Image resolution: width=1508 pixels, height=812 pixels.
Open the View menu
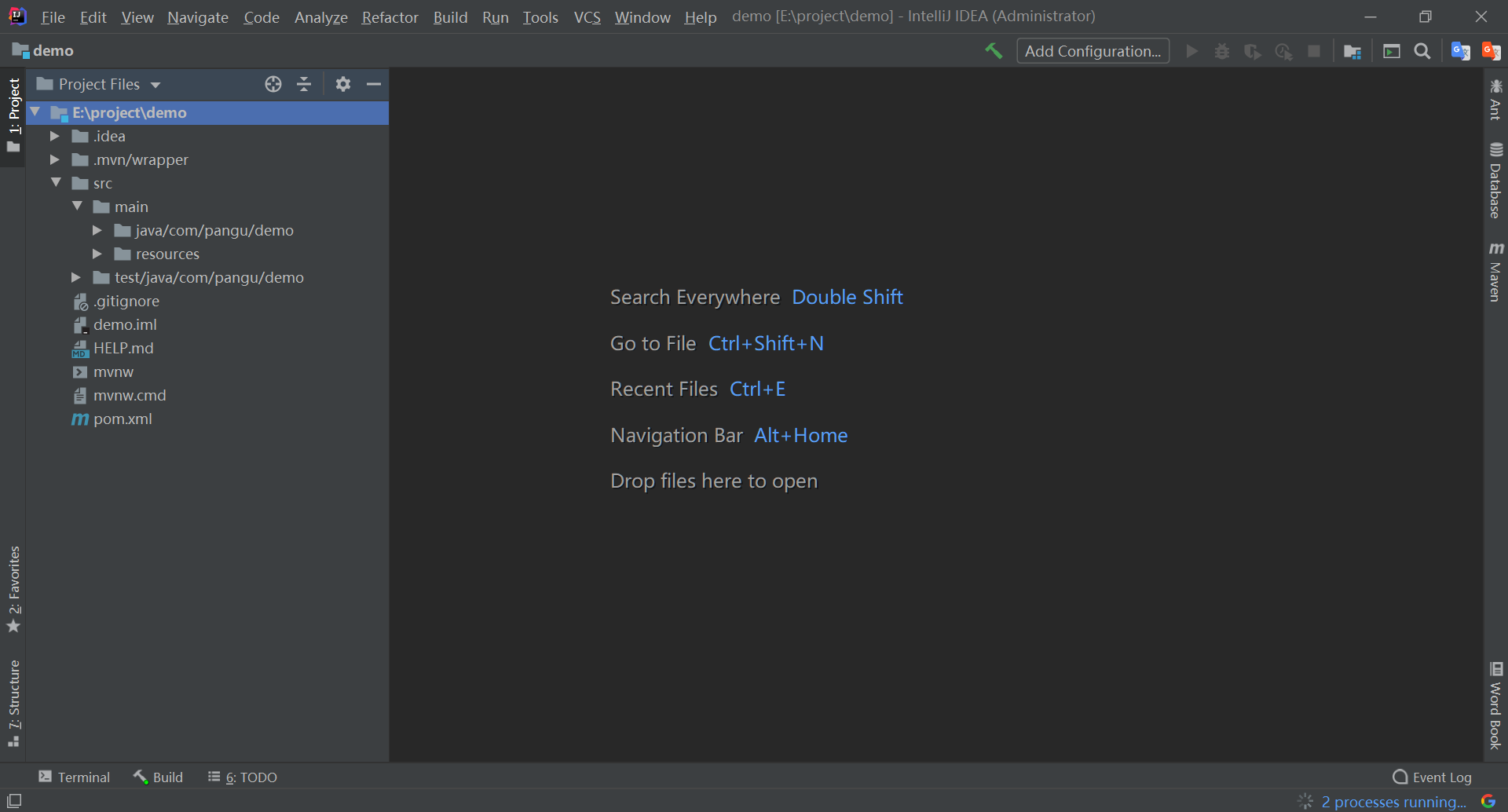[x=137, y=16]
